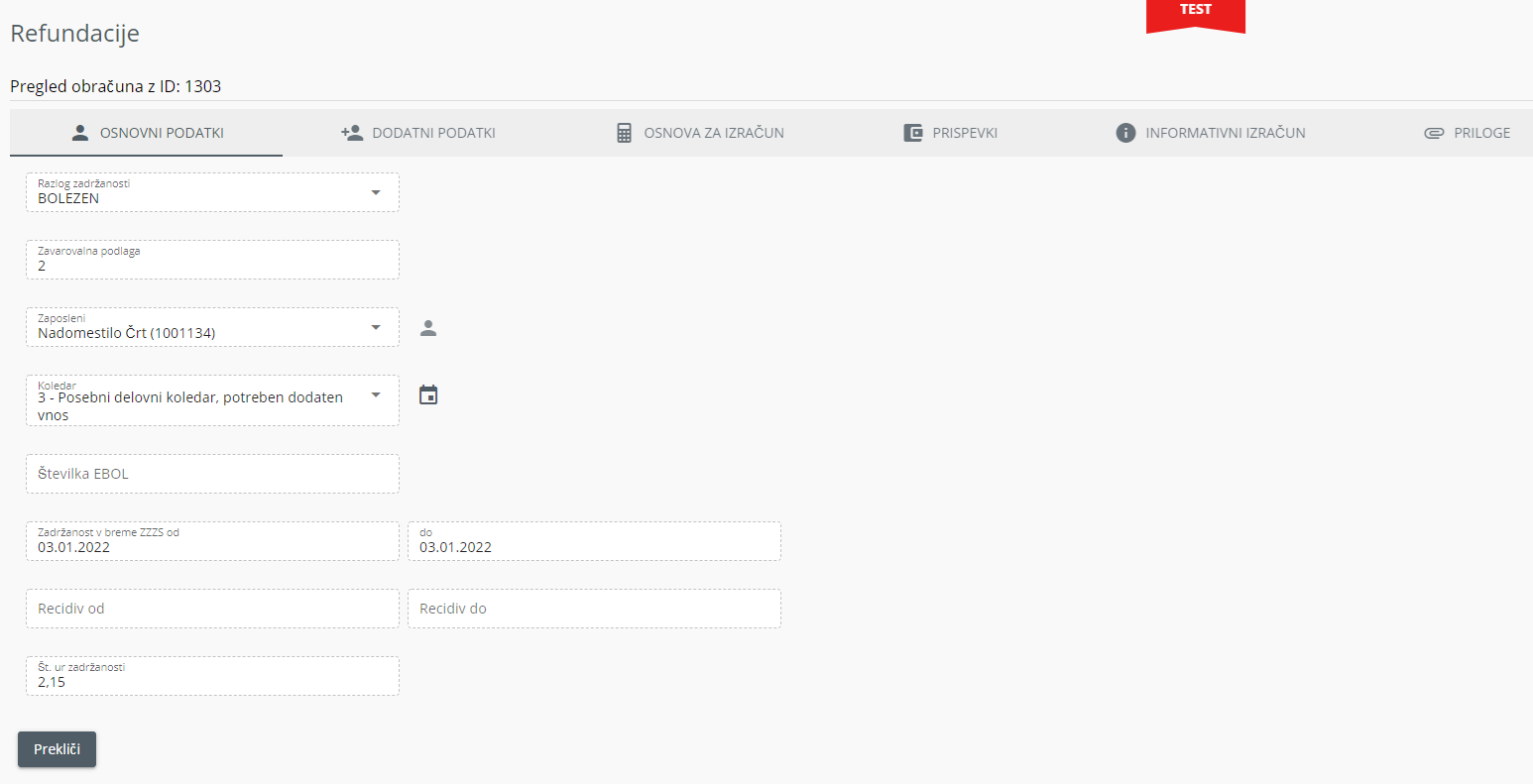Screen dimensions: 1533x784
Task: Open the calendar icon beside Koledar
Action: tap(428, 395)
